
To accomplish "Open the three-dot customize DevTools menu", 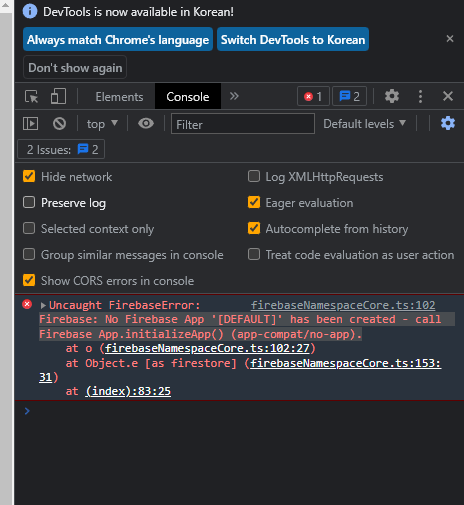I will pyautogui.click(x=420, y=96).
